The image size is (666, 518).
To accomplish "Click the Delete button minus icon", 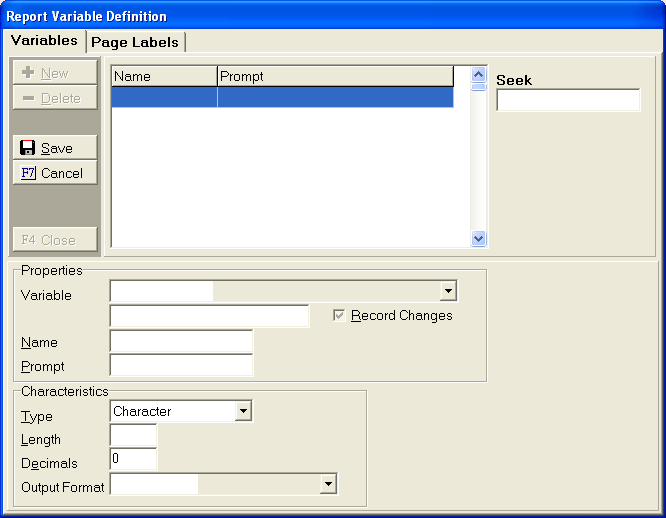I will coord(28,98).
